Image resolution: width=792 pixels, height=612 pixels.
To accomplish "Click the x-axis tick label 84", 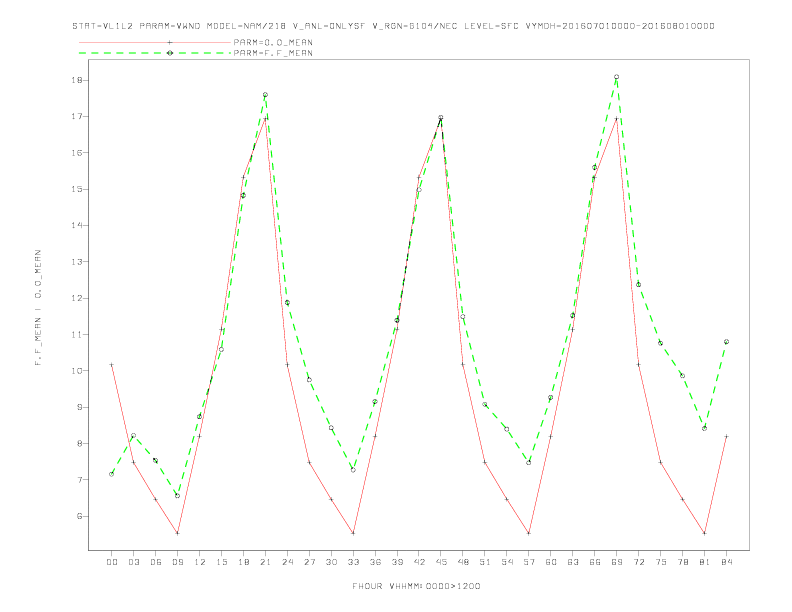I will click(727, 562).
